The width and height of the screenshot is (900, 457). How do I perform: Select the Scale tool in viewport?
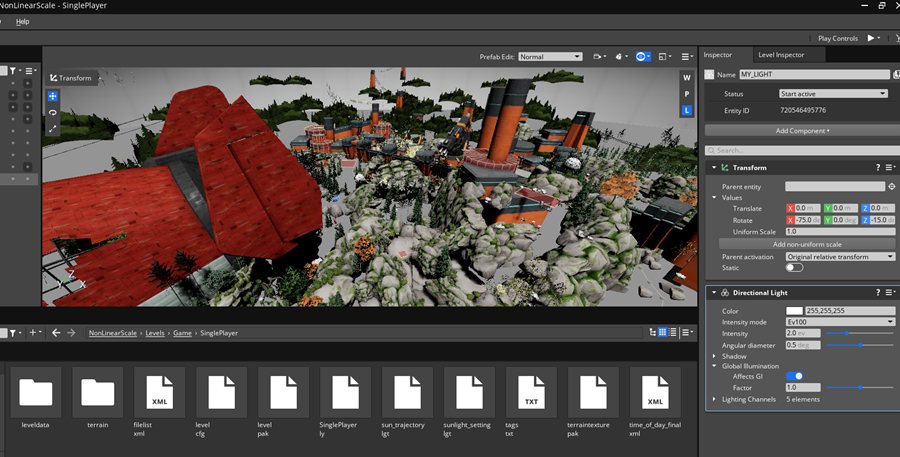point(52,129)
